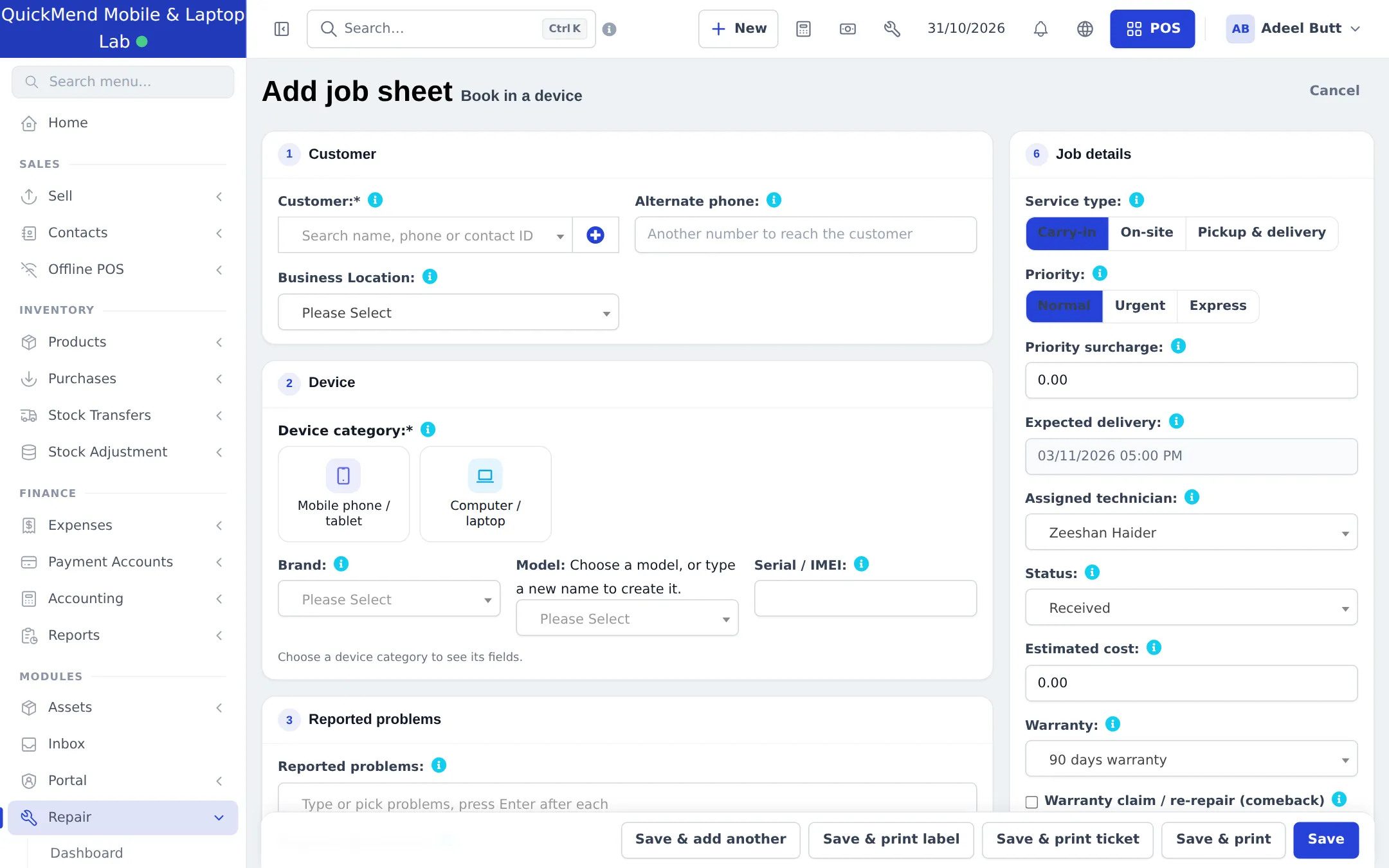
Task: Open Adeel Butt user menu
Action: 1293,29
